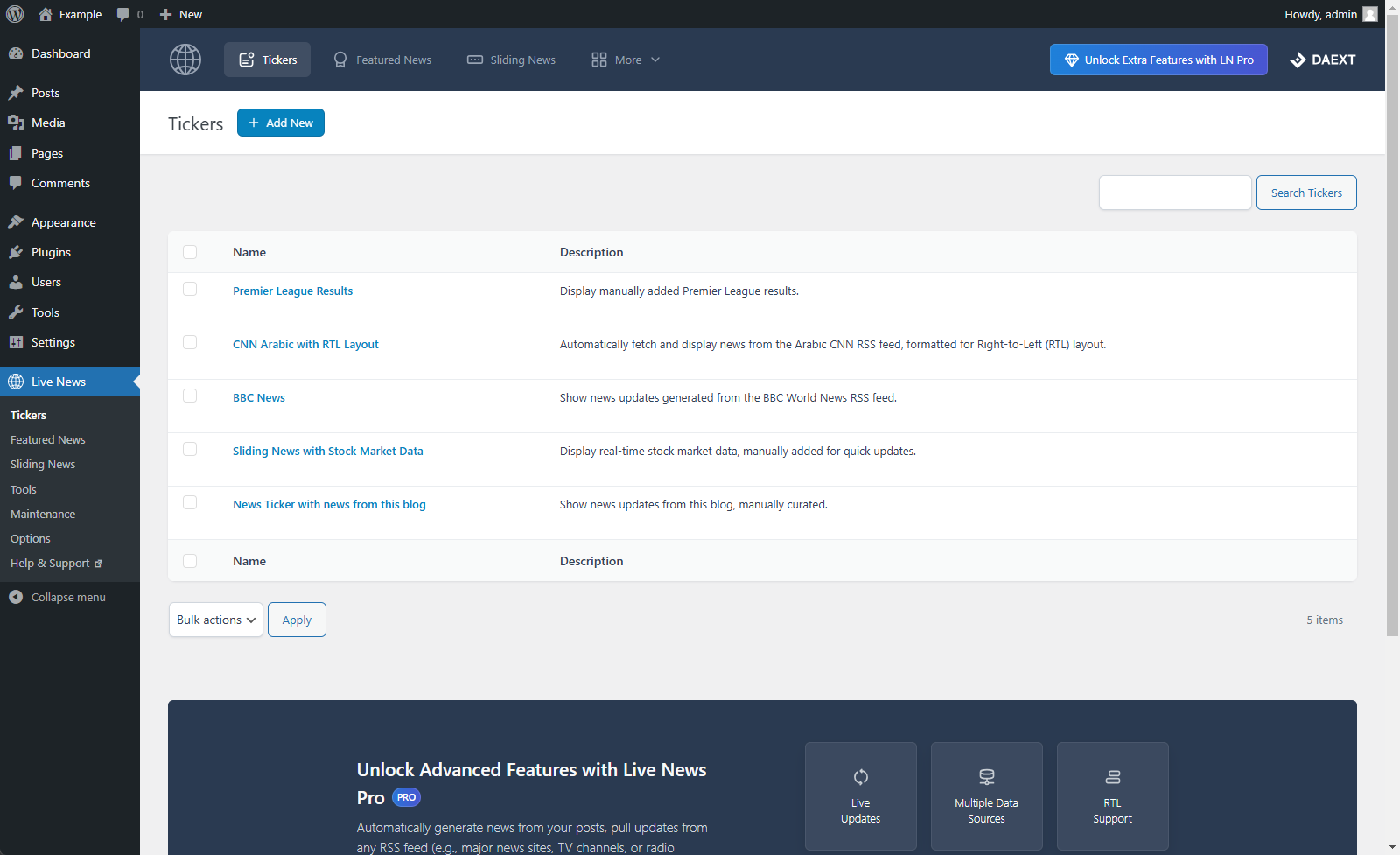
Task: Switch to the Sliding News tab
Action: pos(512,60)
